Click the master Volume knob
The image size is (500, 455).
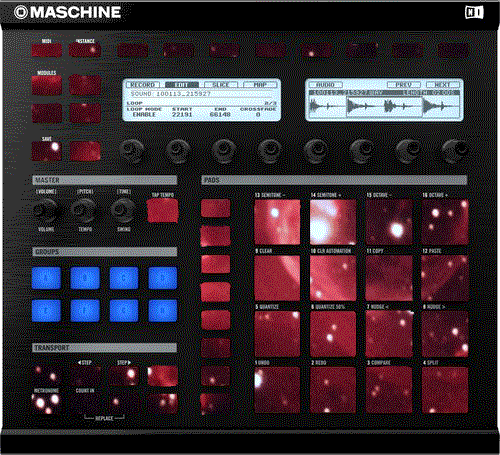coord(46,211)
